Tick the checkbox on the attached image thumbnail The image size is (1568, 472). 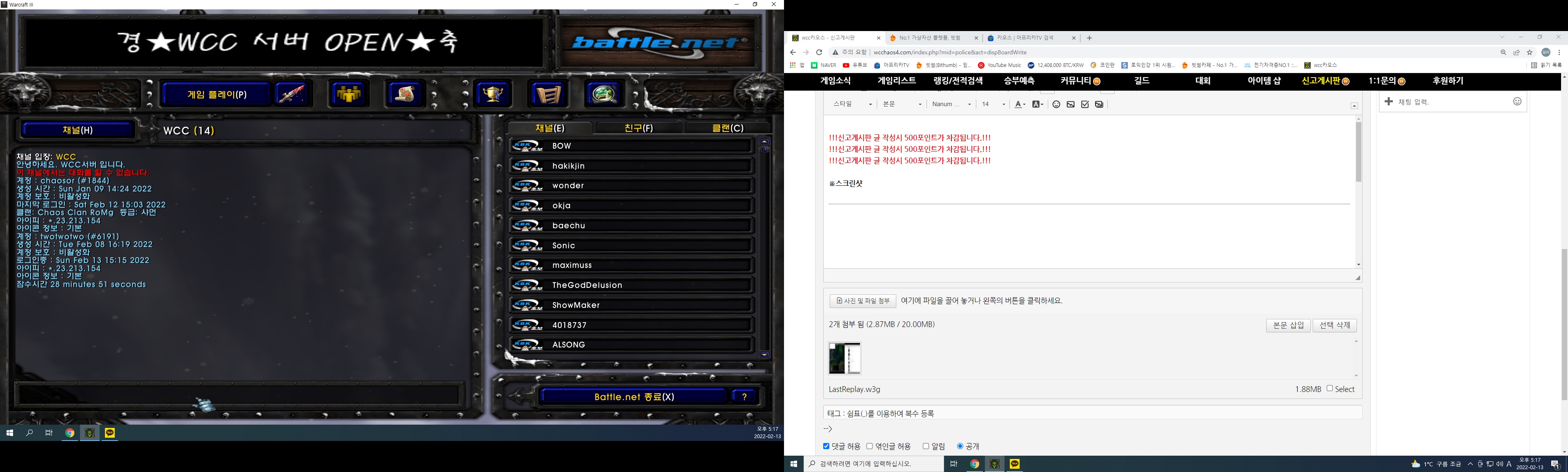pos(832,346)
